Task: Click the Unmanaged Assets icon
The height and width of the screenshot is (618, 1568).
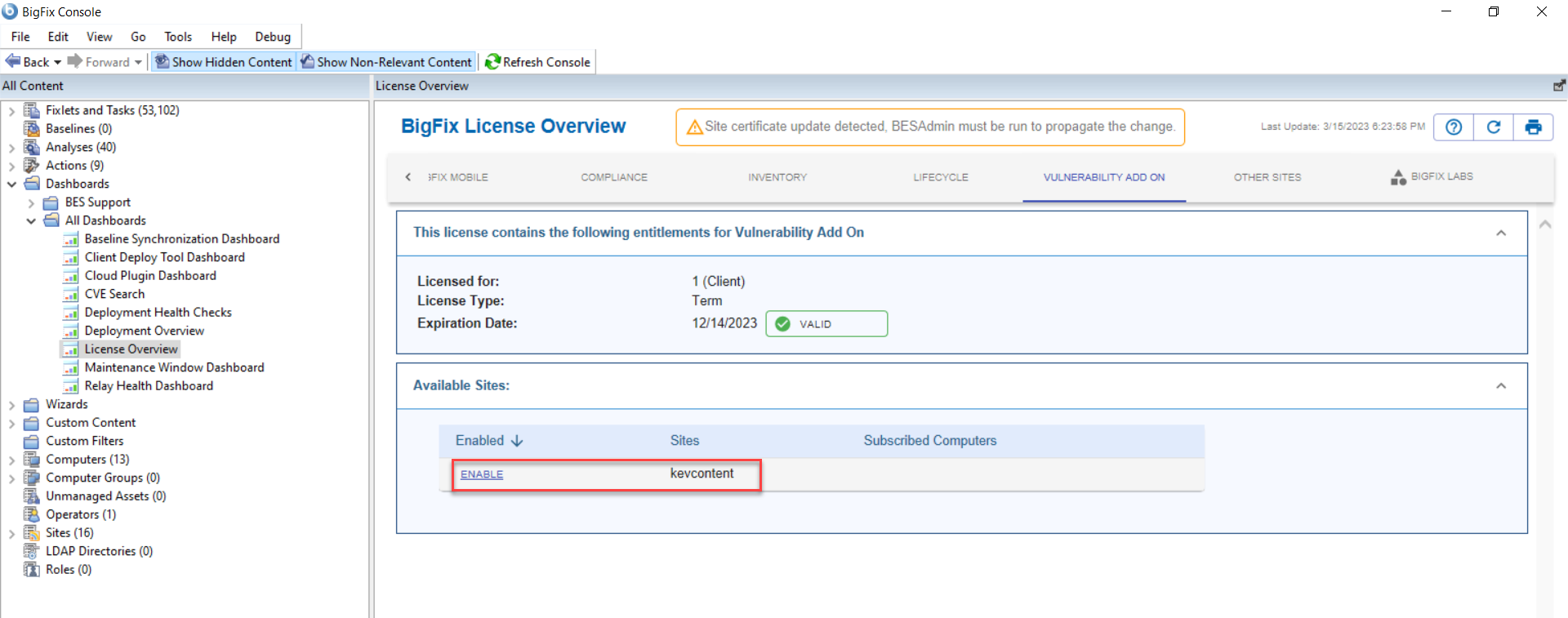Action: (x=32, y=496)
